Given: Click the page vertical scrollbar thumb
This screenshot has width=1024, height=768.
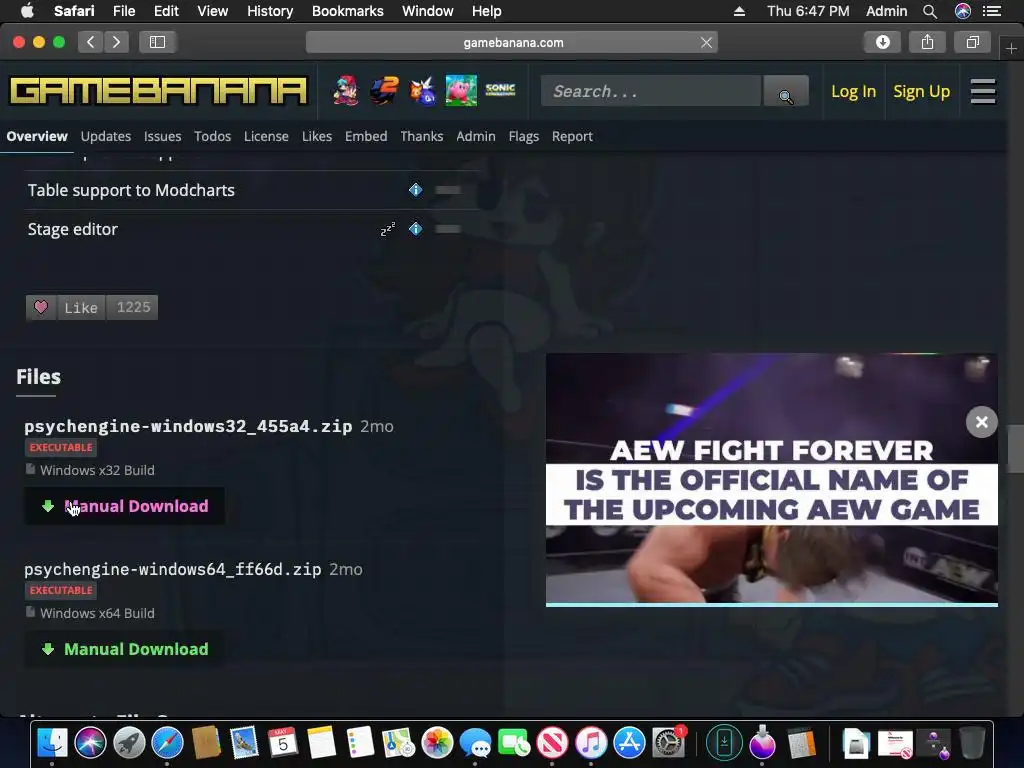Looking at the screenshot, I should point(1015,449).
